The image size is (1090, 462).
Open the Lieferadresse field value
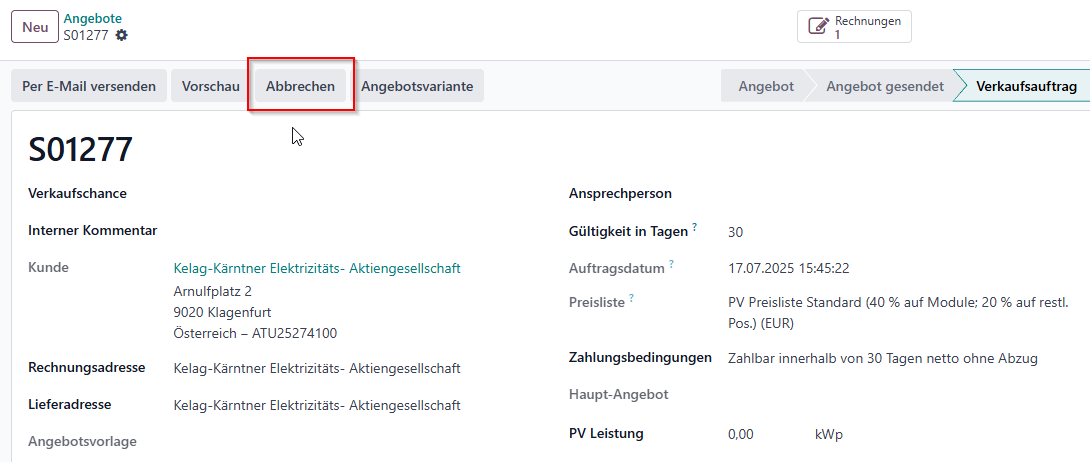coord(317,405)
